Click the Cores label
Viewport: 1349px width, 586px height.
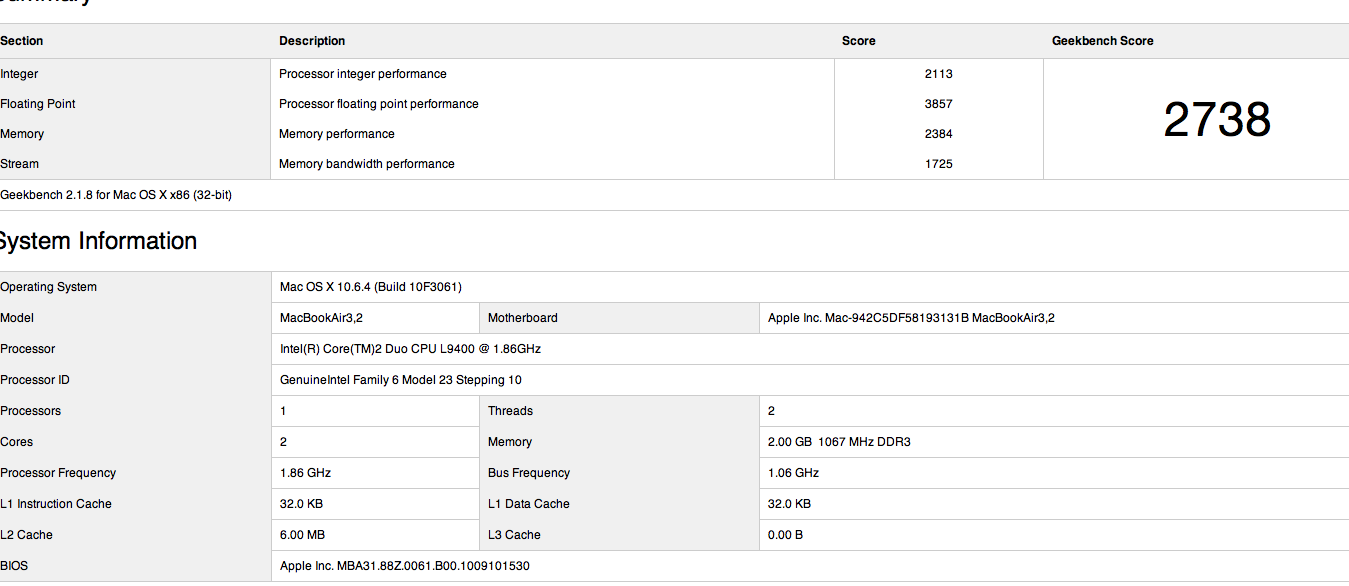17,442
